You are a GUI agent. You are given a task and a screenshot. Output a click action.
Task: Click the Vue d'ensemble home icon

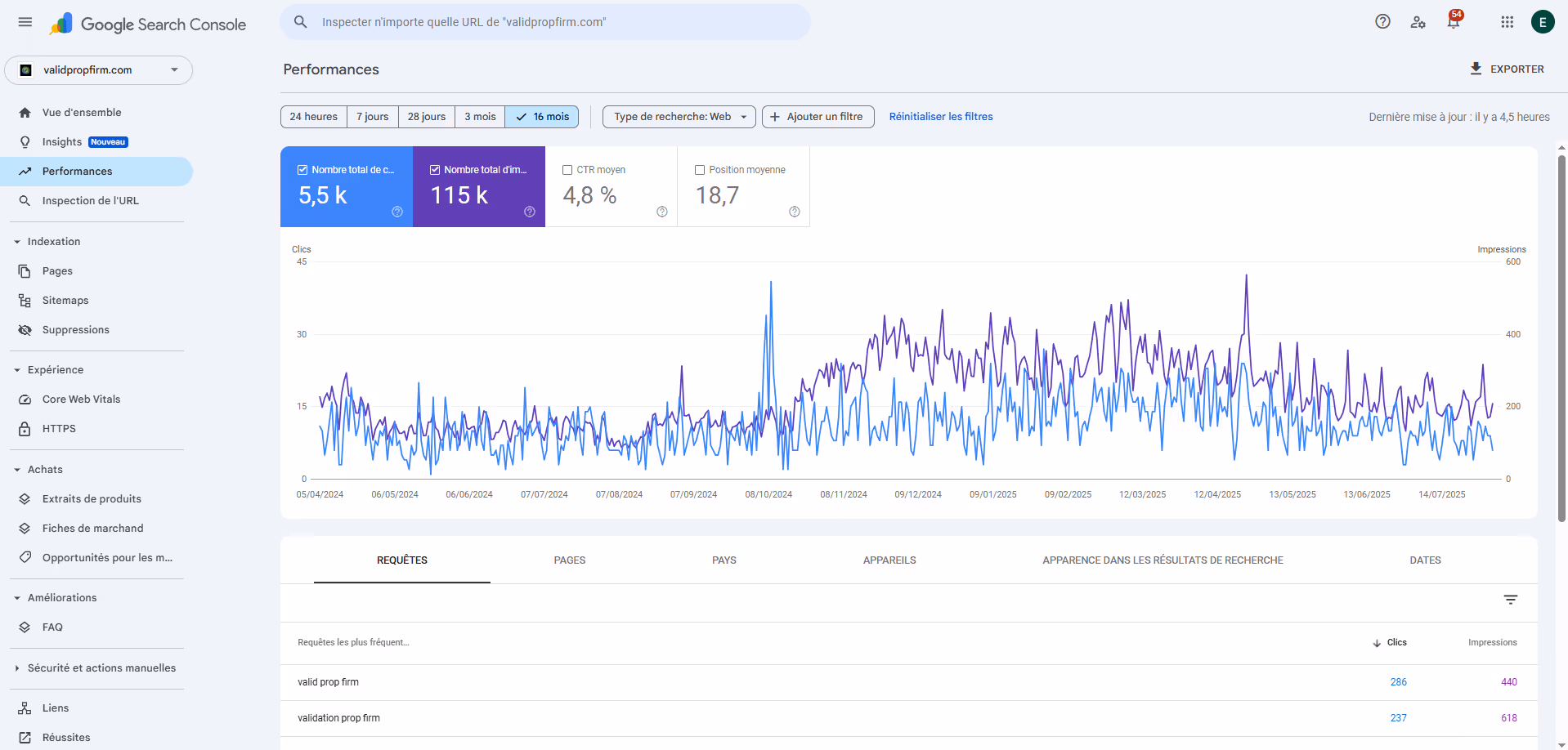coord(25,113)
